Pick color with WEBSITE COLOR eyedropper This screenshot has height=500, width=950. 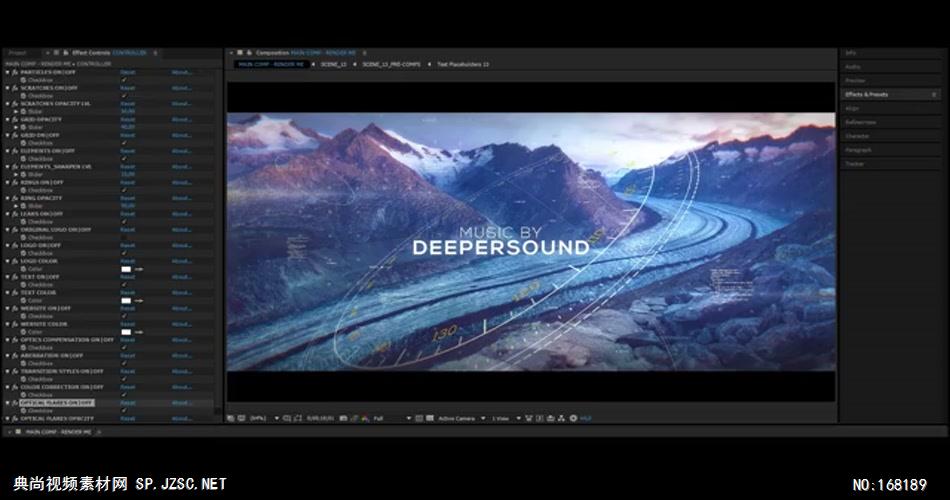139,332
